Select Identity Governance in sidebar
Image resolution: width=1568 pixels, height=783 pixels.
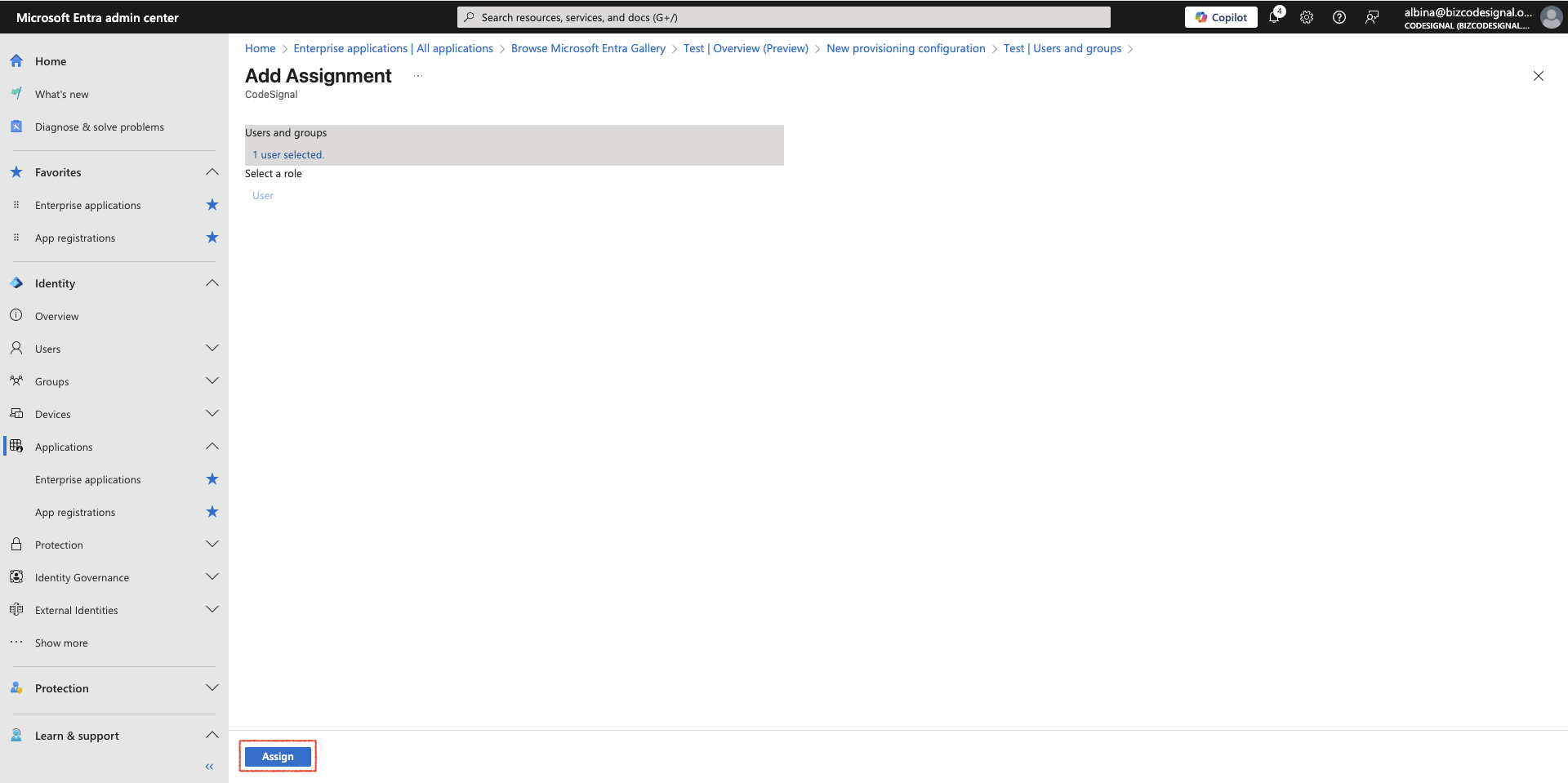(82, 577)
